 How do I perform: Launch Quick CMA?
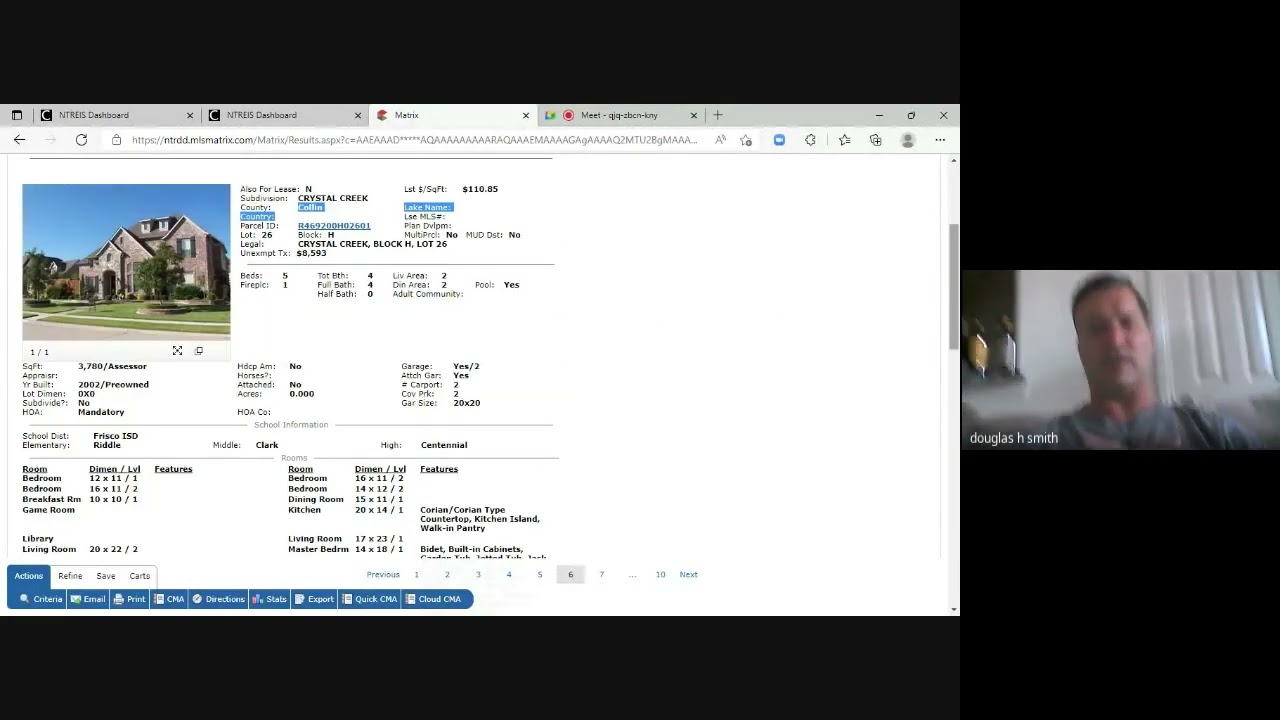370,599
